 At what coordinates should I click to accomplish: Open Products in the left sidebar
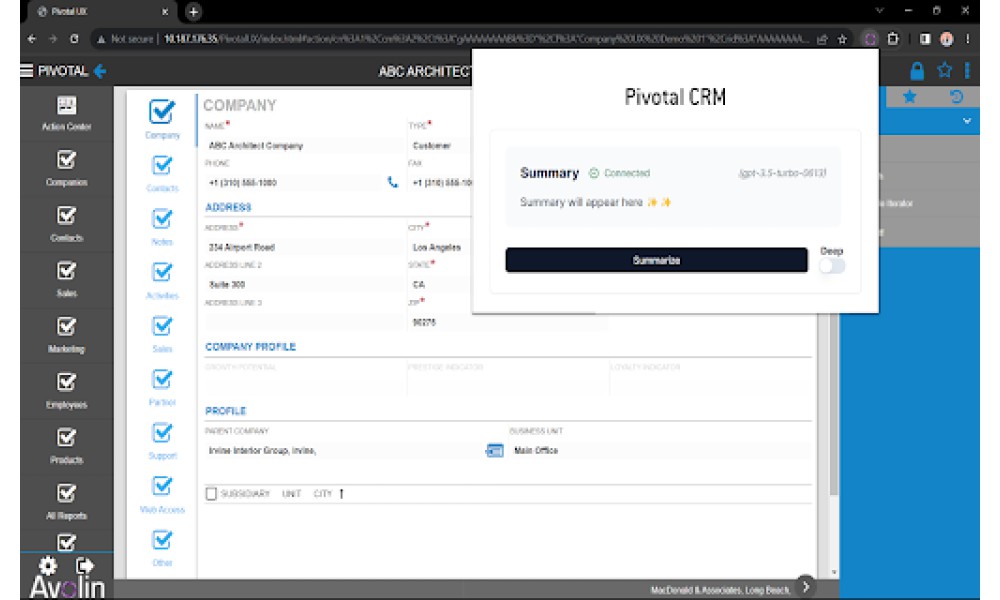click(x=66, y=446)
